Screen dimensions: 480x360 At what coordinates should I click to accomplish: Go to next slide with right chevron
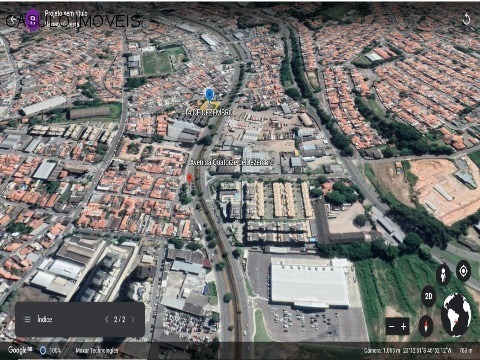(133, 319)
